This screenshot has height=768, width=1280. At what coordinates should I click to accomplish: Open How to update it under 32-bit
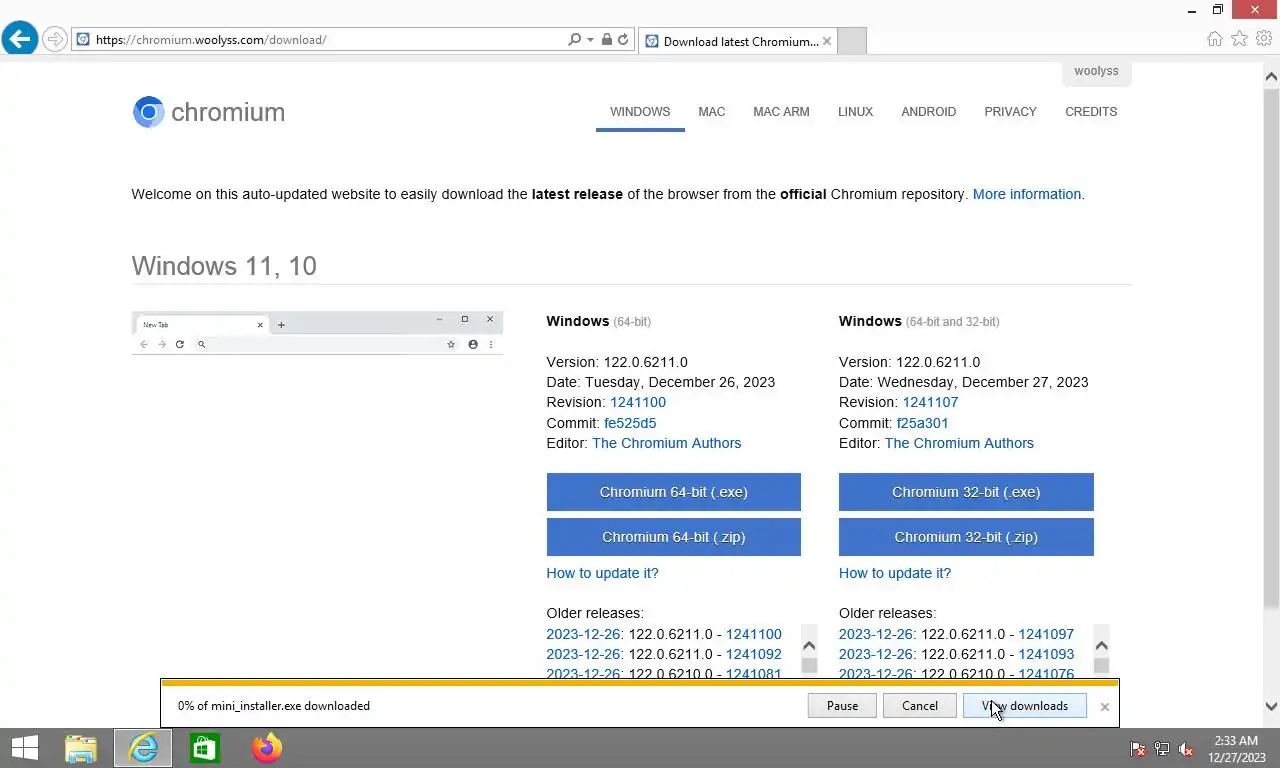[x=895, y=573]
